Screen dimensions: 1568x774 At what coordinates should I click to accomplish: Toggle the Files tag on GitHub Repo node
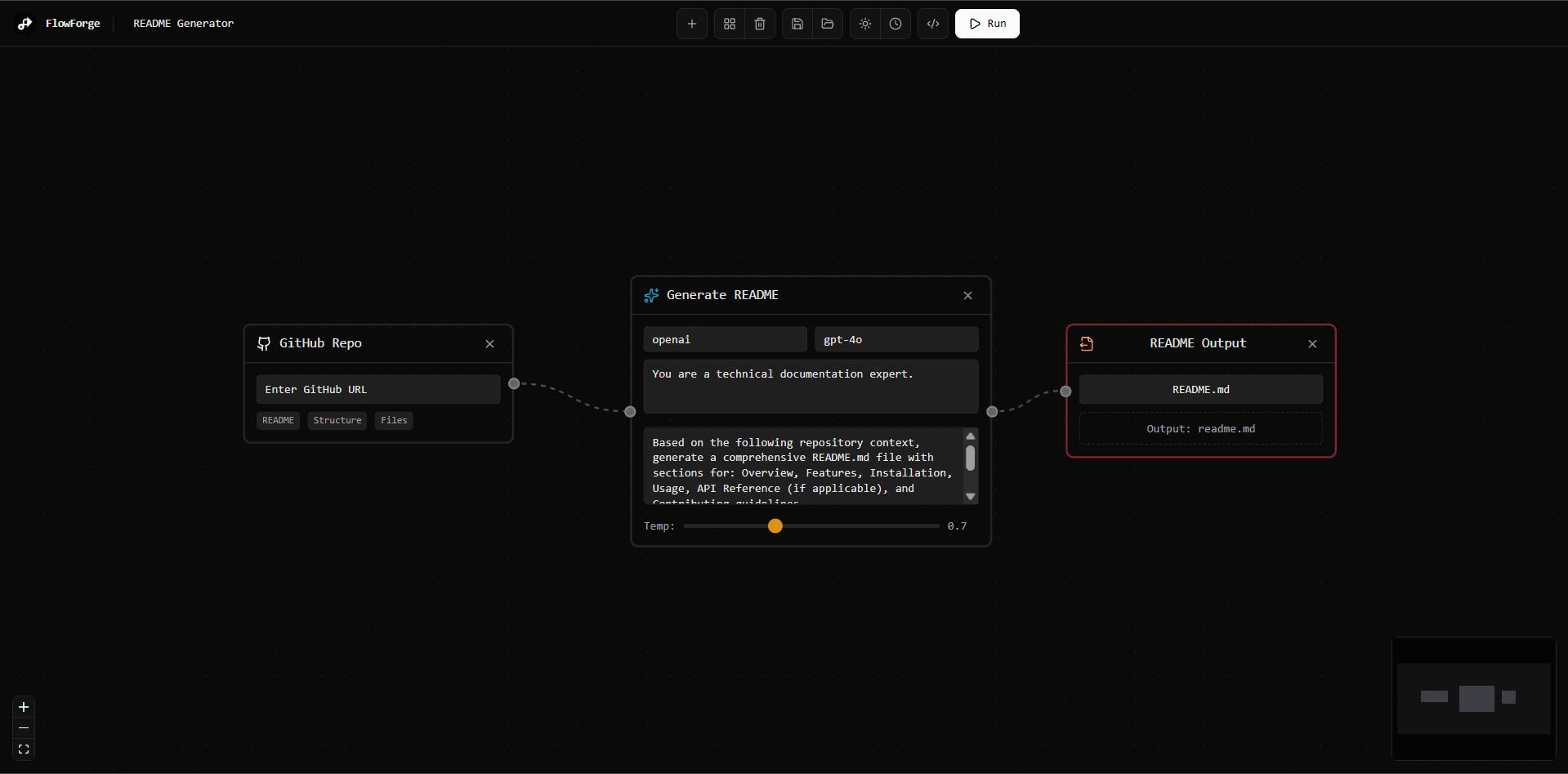click(x=393, y=420)
